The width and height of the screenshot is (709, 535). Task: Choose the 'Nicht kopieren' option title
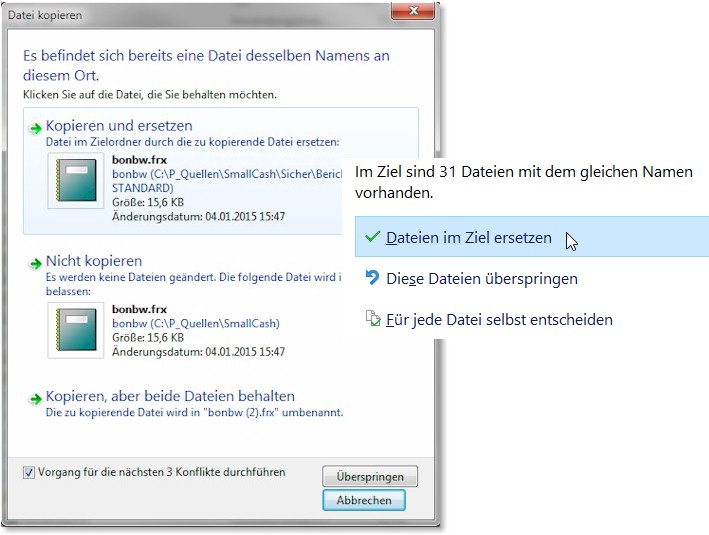94,261
